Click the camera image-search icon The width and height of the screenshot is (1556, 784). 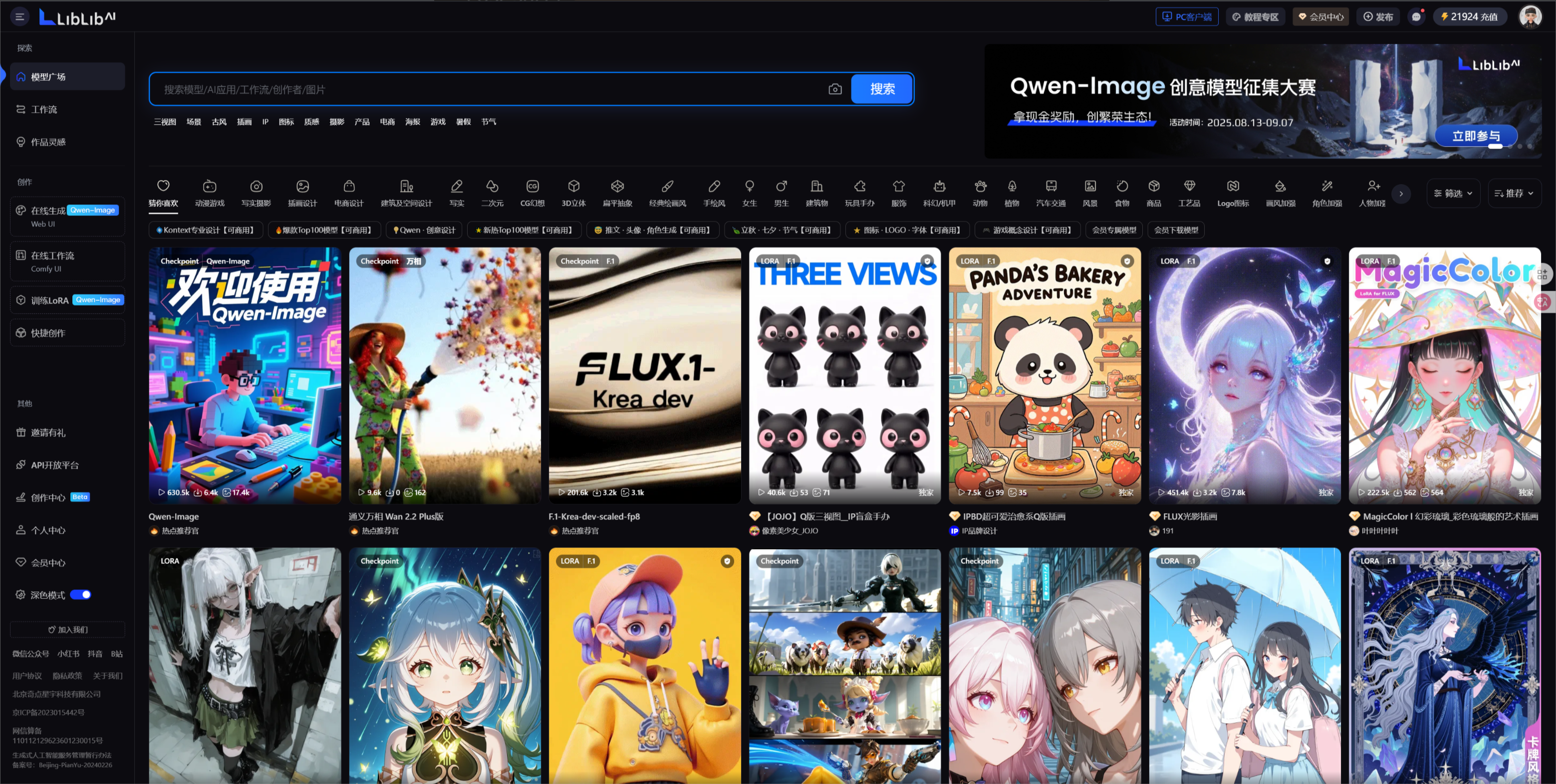pyautogui.click(x=835, y=89)
